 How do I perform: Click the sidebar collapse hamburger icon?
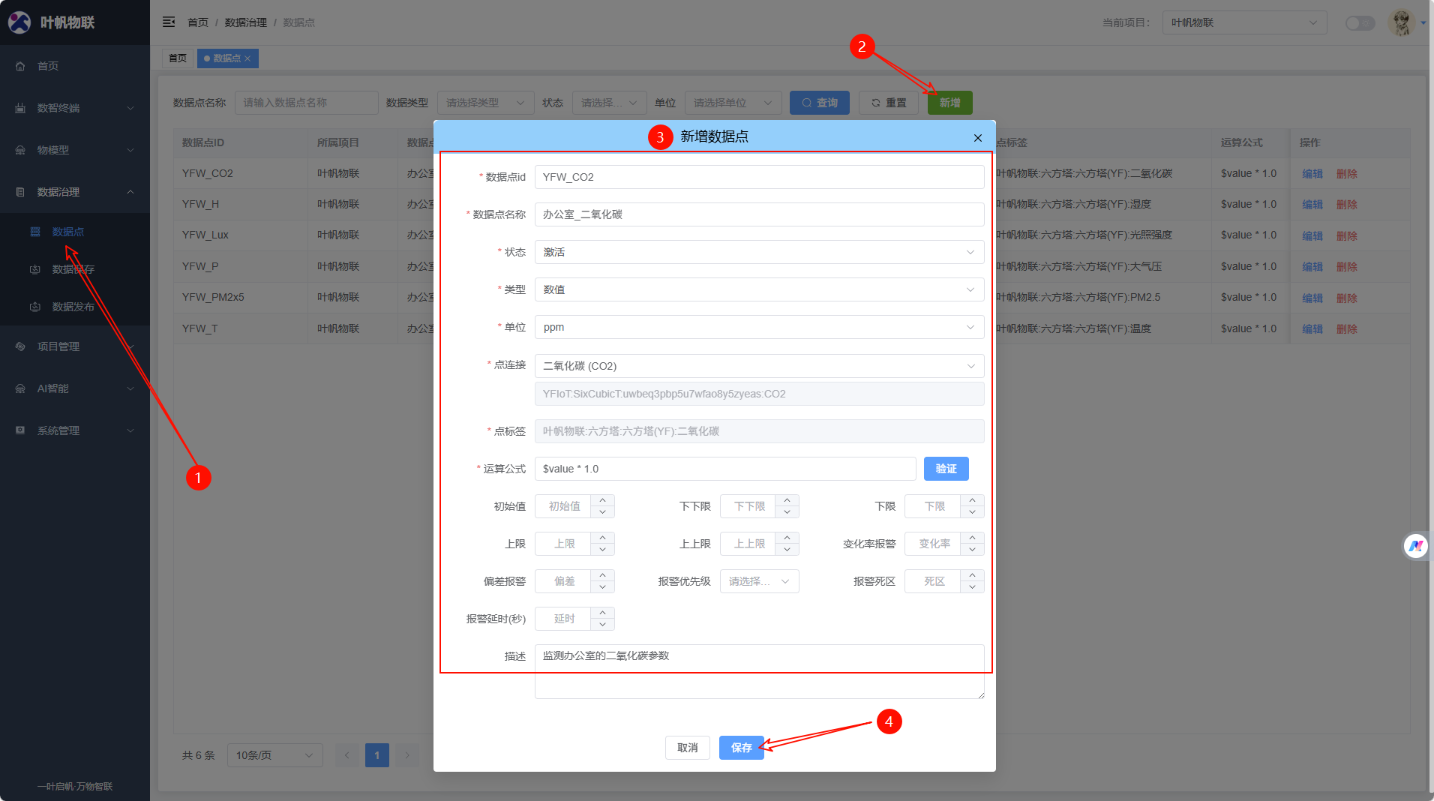click(169, 22)
